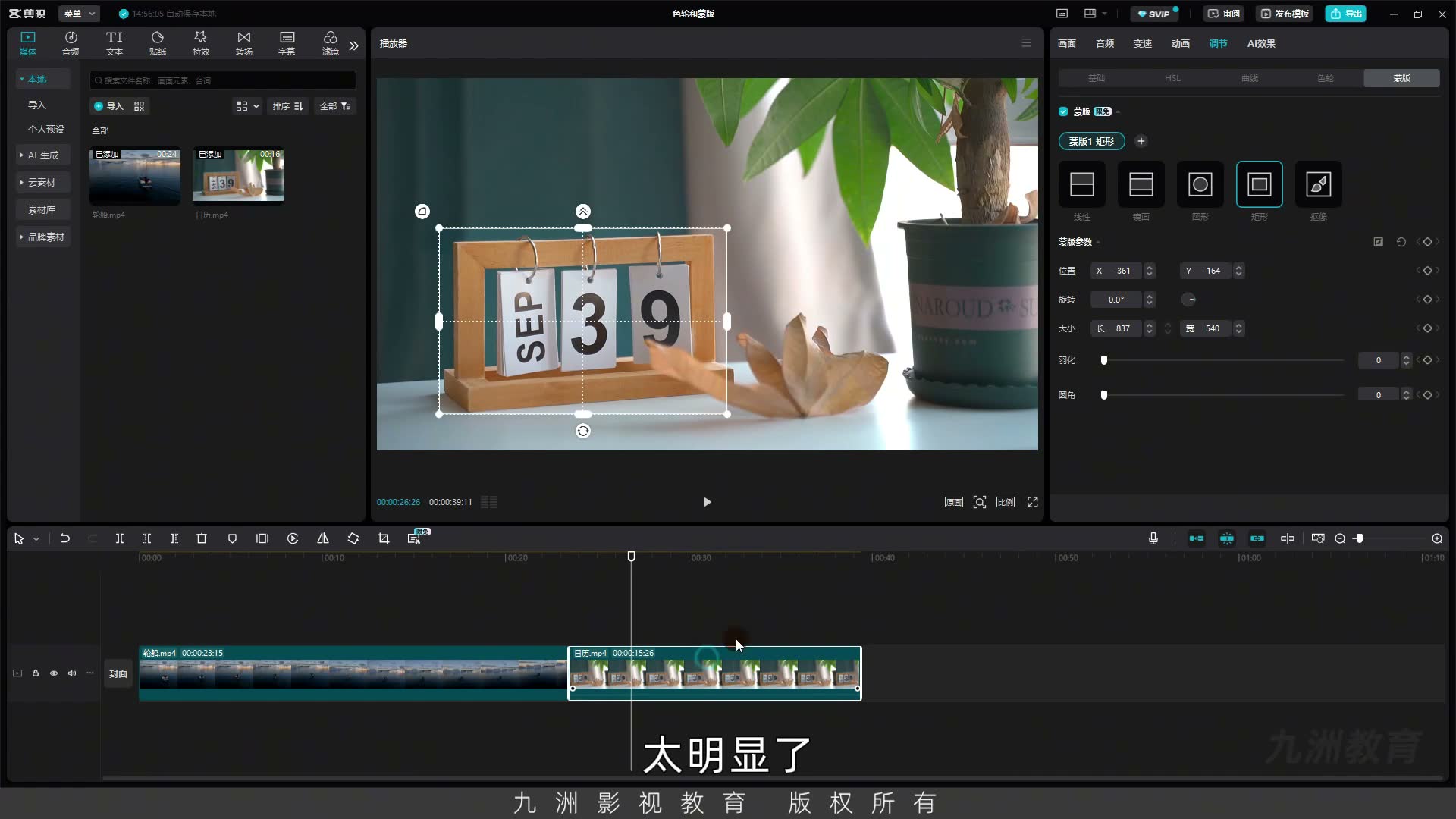This screenshot has height=819, width=1456.
Task: Open the HSL sub-tab
Action: 1172,78
